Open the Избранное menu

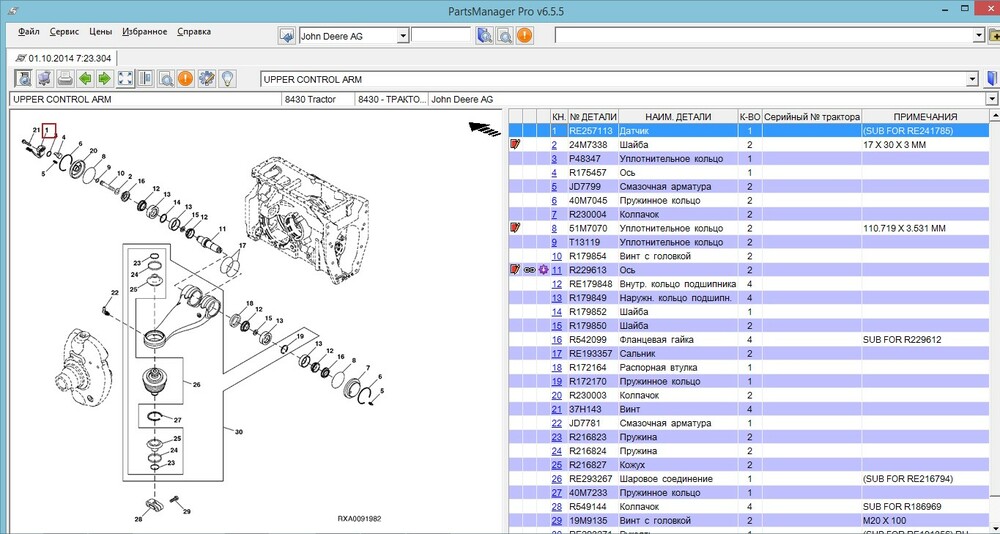click(146, 31)
